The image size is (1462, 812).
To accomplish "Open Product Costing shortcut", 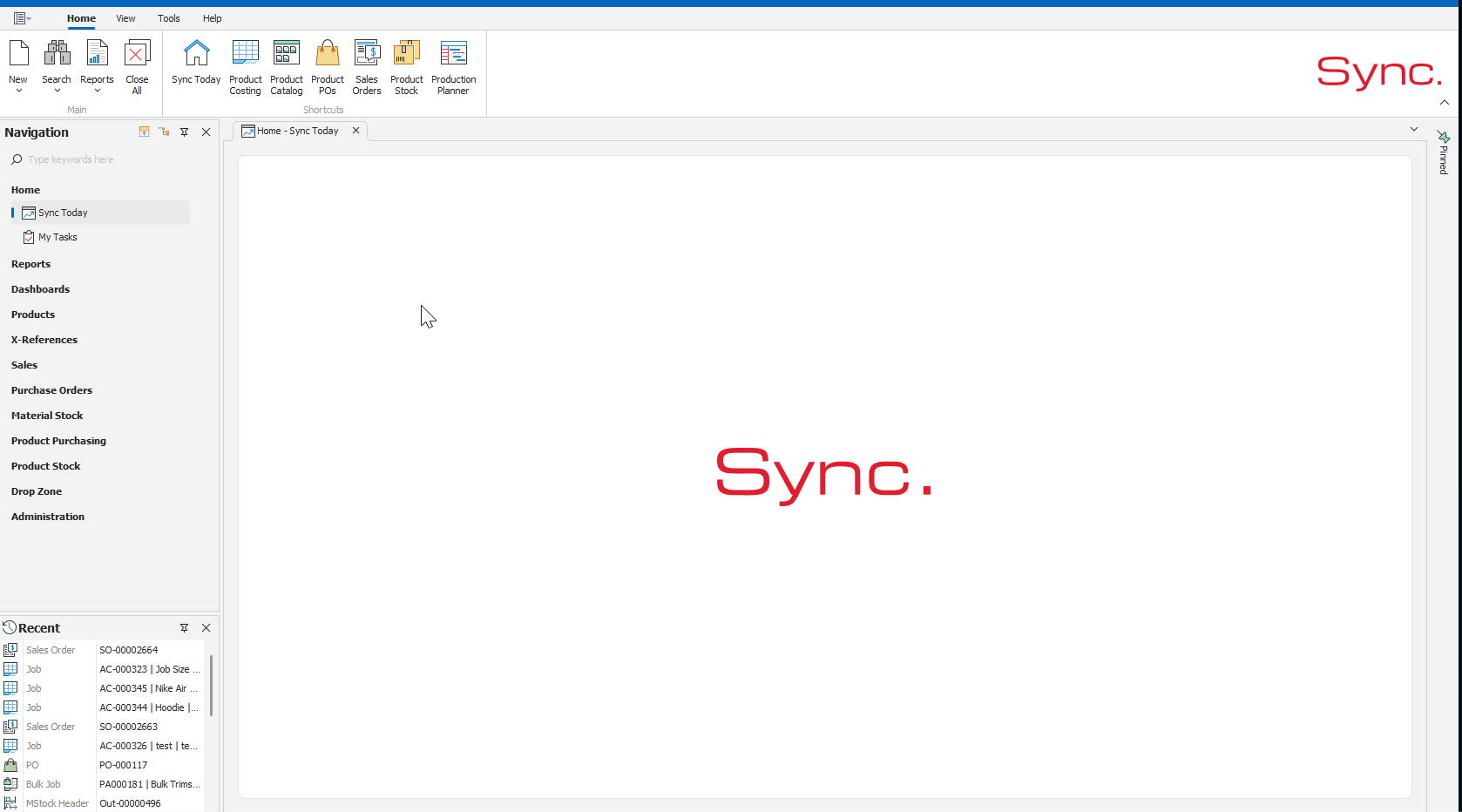I will tap(245, 67).
